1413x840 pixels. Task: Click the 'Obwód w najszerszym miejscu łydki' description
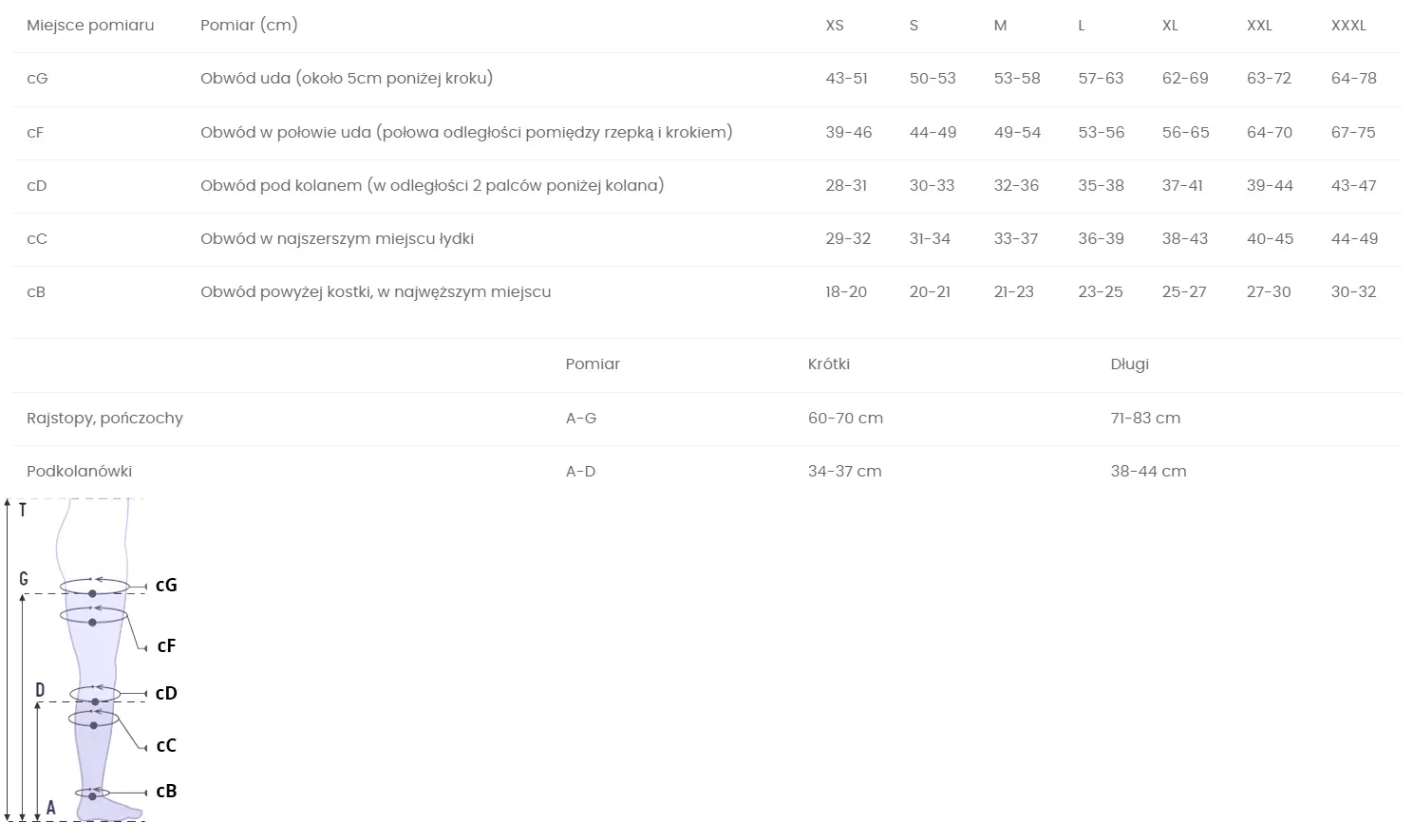tap(336, 239)
